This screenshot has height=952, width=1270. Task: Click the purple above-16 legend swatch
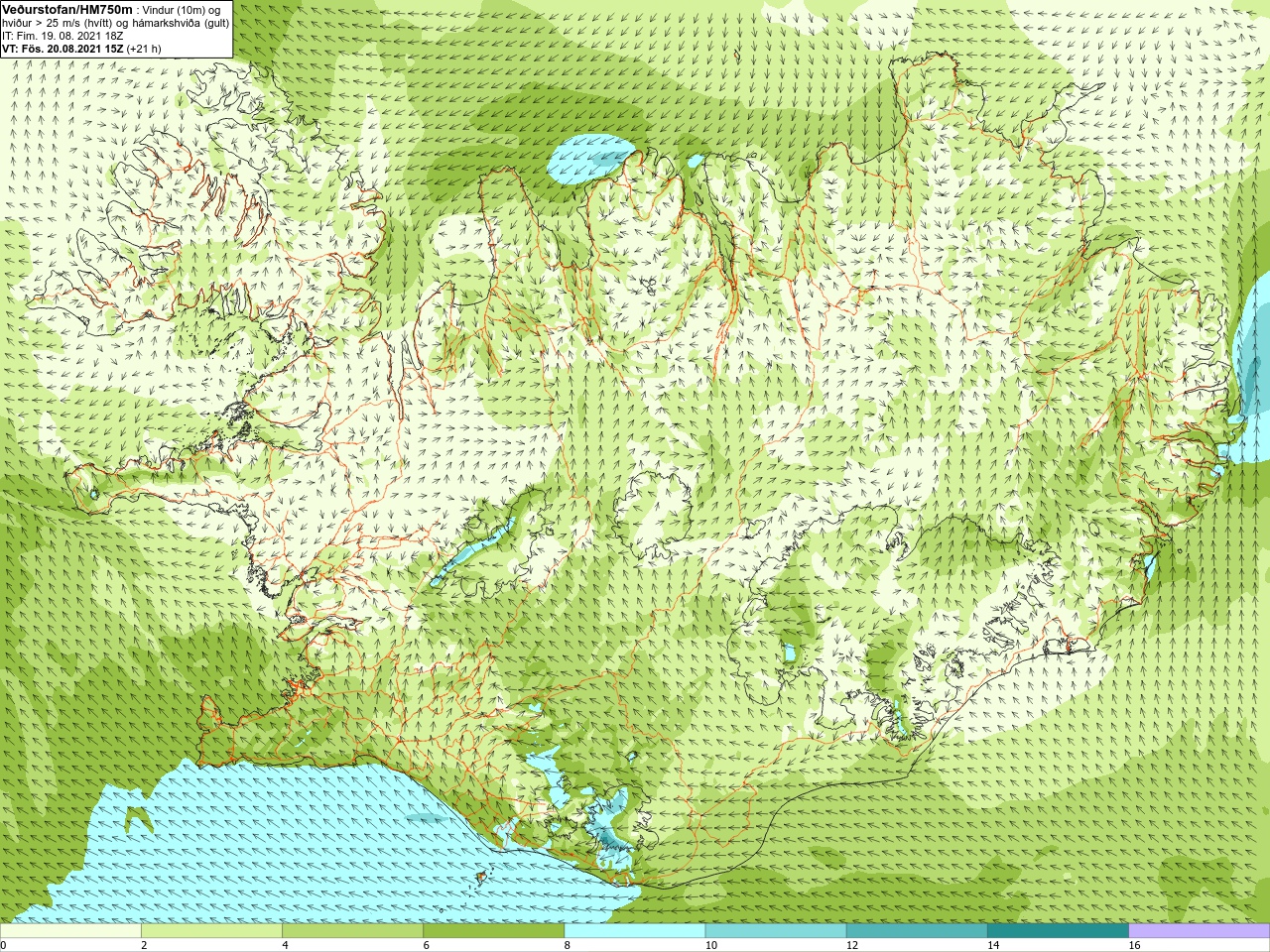click(1199, 931)
